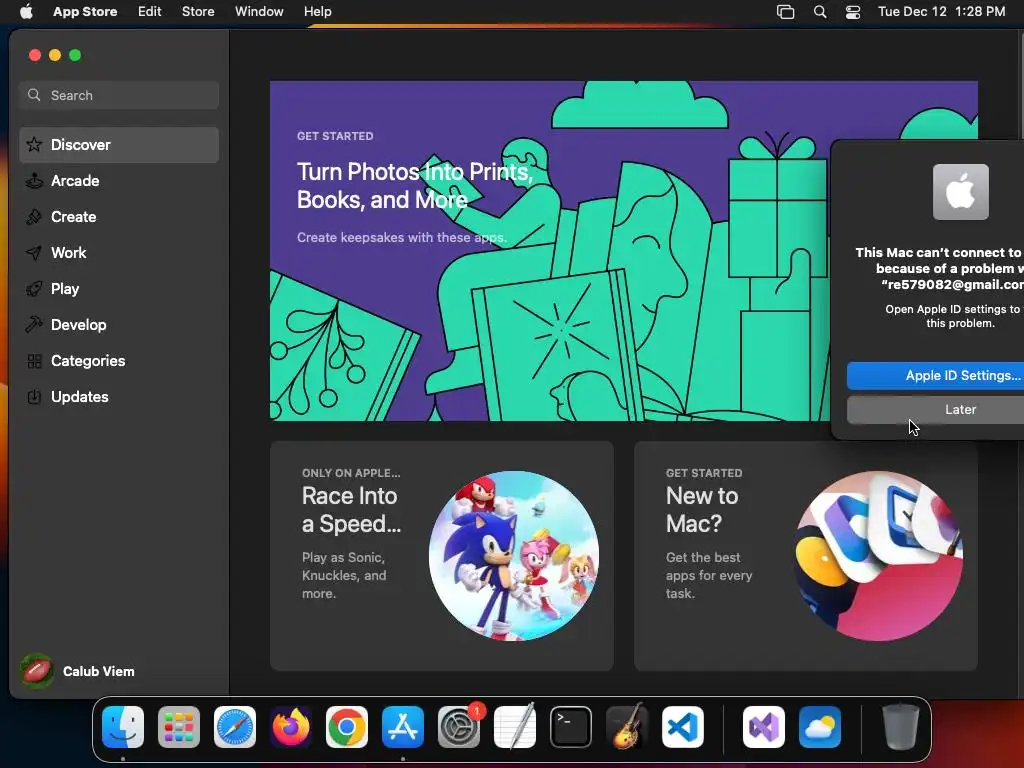
Task: Open Finder from the Dock
Action: pyautogui.click(x=123, y=727)
